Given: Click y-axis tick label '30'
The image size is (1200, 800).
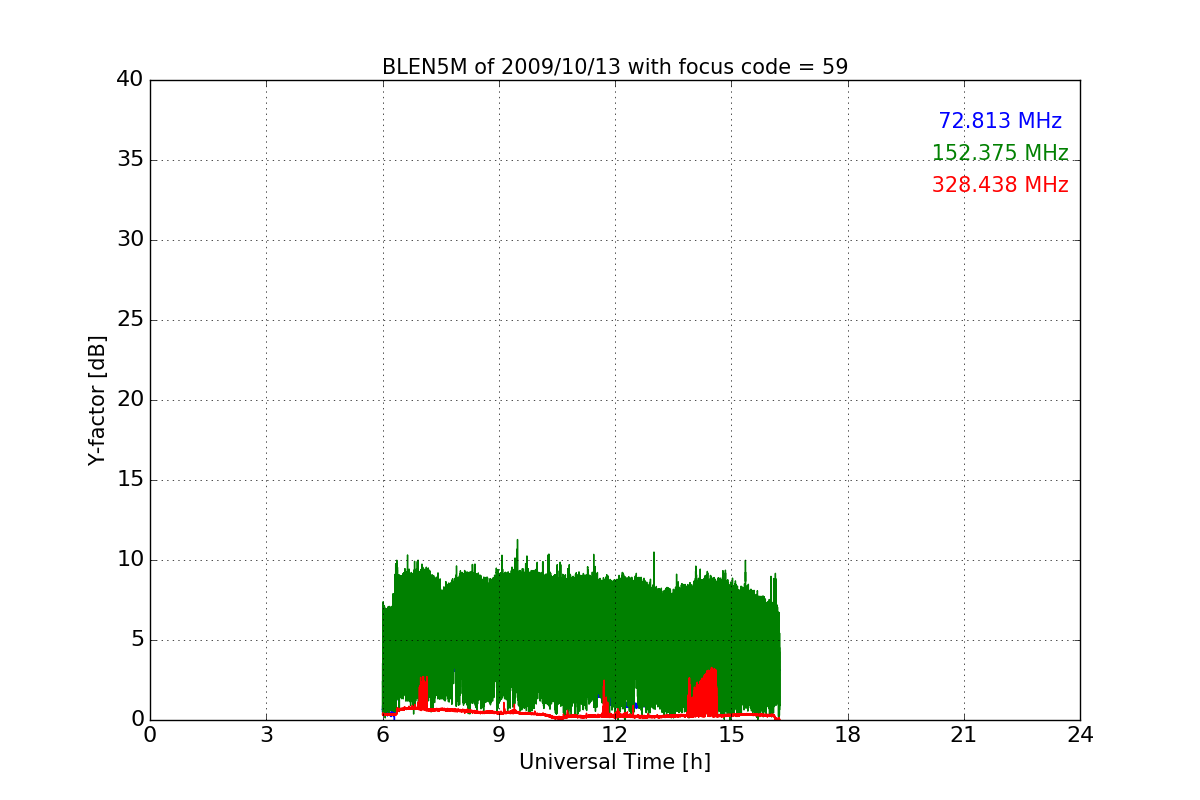Looking at the screenshot, I should pyautogui.click(x=130, y=240).
